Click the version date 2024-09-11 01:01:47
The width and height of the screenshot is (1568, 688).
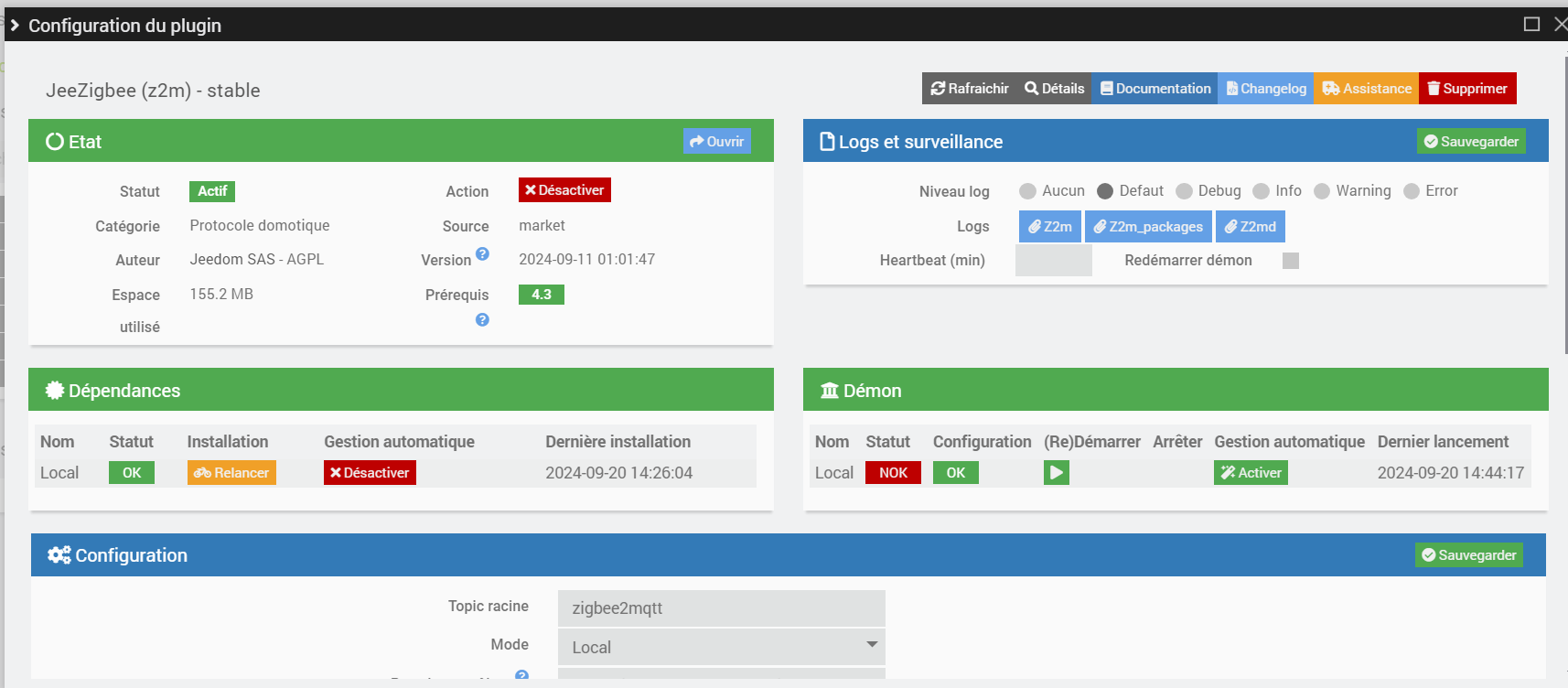pyautogui.click(x=587, y=259)
